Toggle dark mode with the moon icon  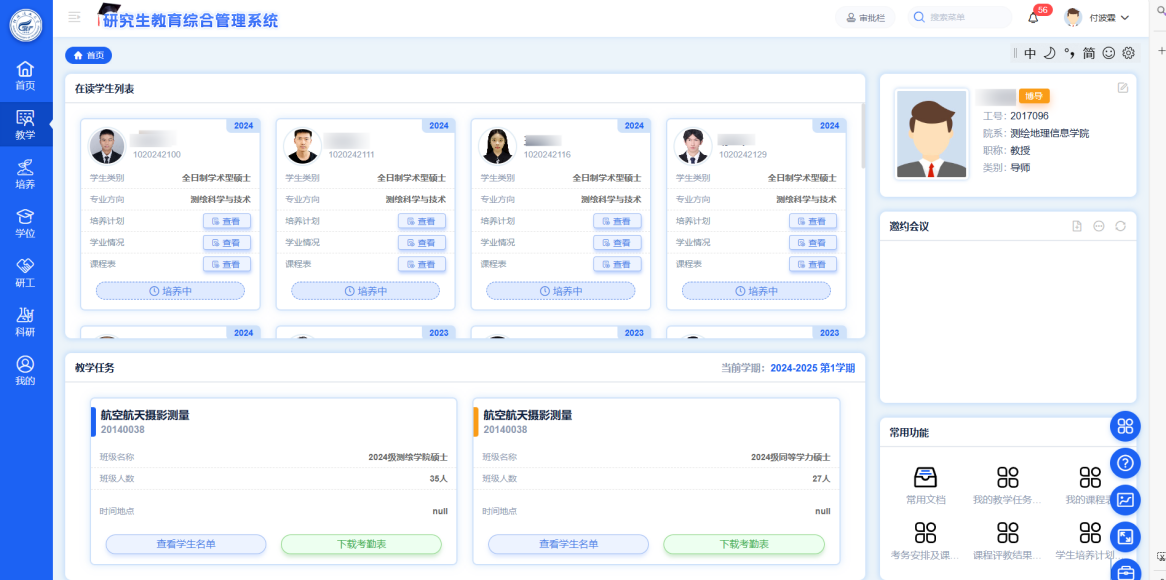(x=1050, y=54)
